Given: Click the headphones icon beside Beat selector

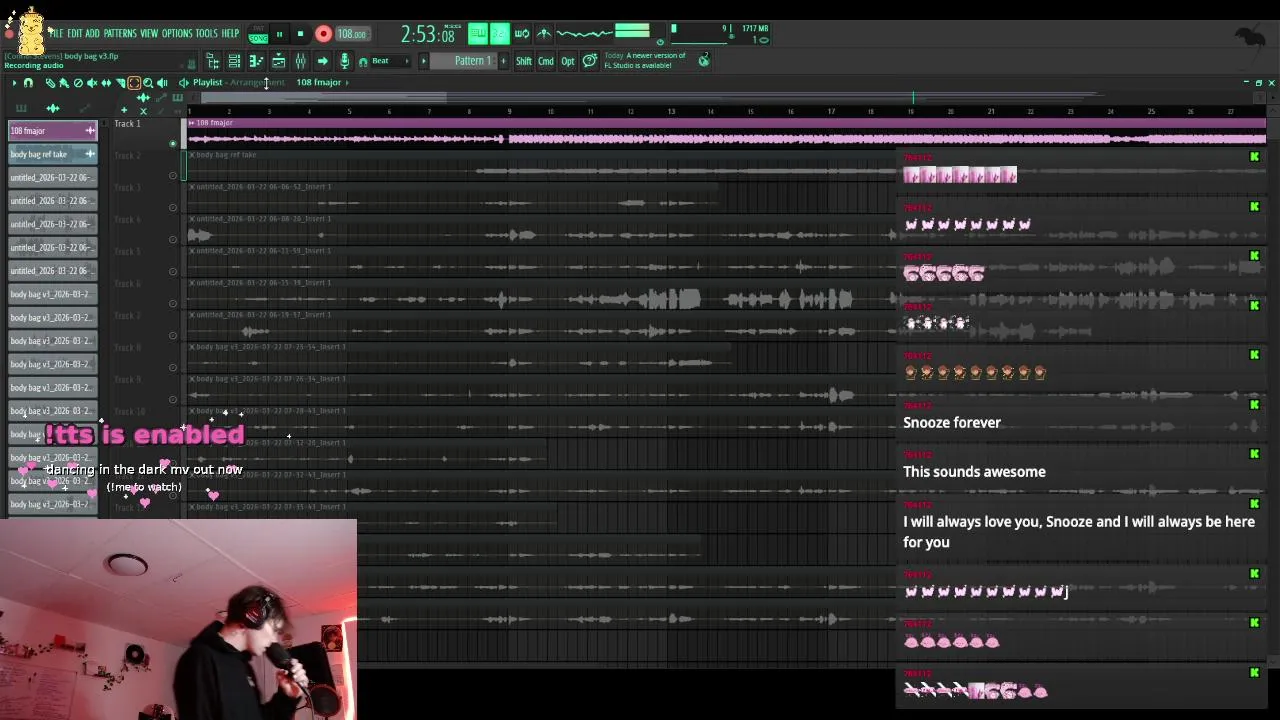Looking at the screenshot, I should 363,62.
